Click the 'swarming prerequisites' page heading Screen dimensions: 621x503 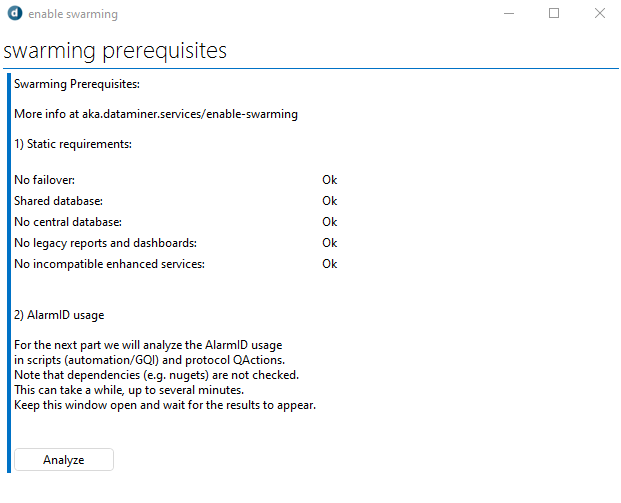(x=115, y=51)
